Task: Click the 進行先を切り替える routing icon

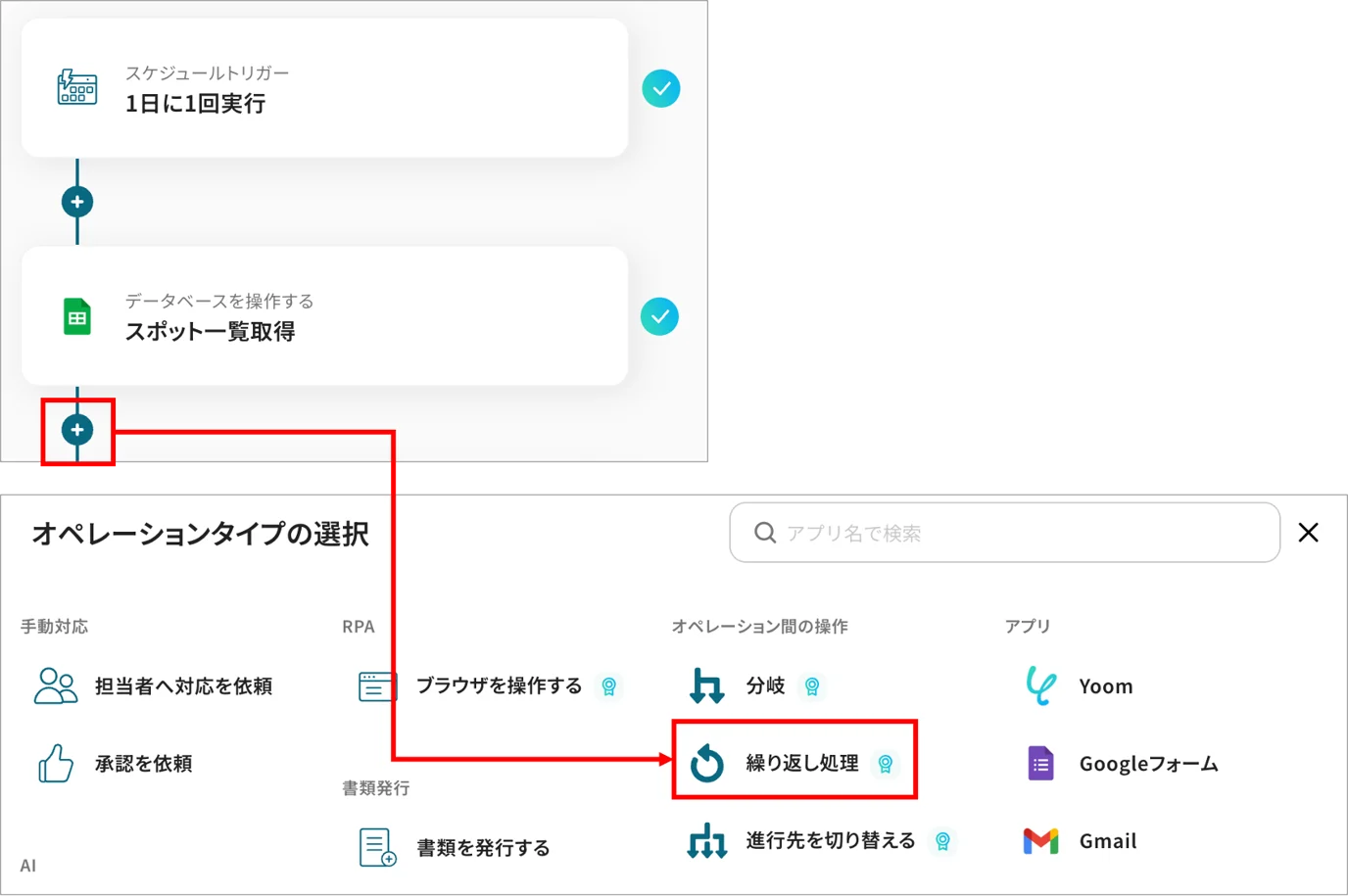Action: (x=706, y=840)
